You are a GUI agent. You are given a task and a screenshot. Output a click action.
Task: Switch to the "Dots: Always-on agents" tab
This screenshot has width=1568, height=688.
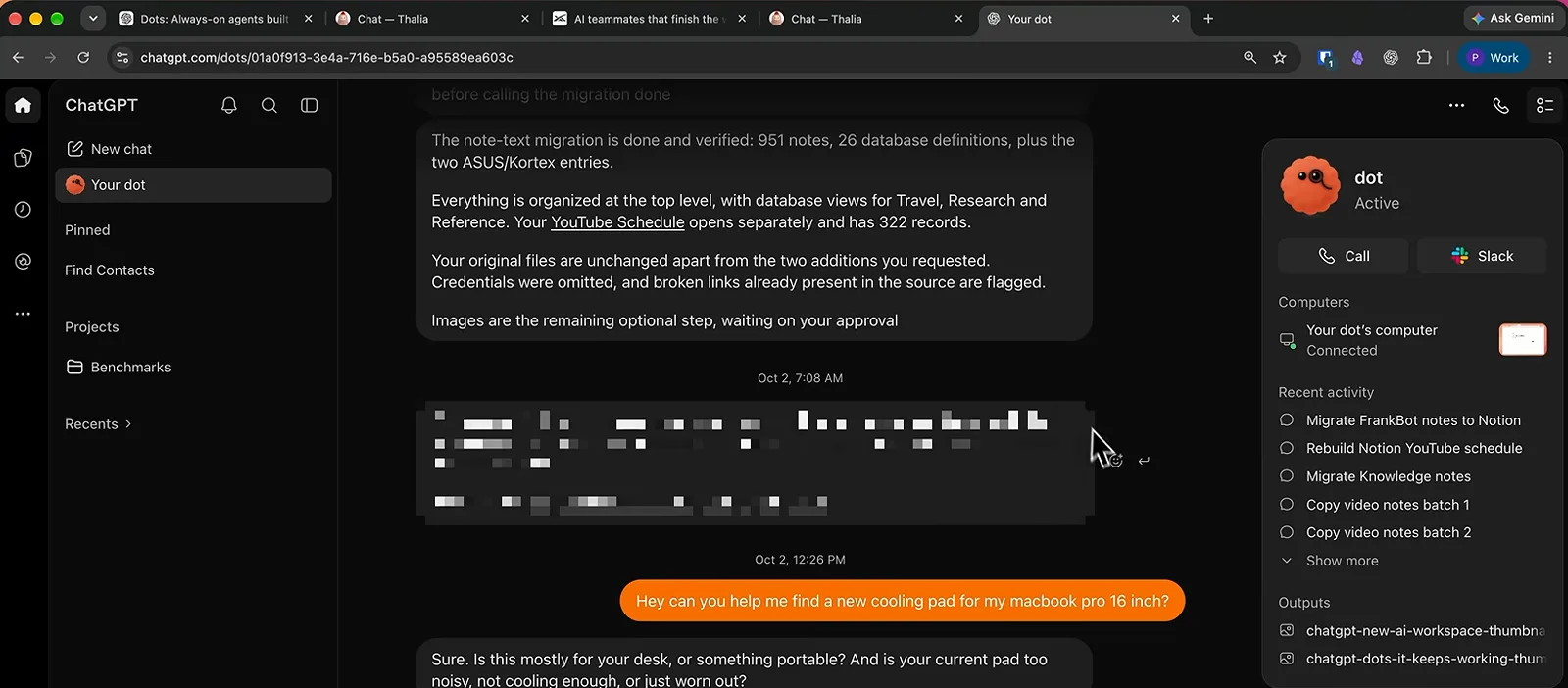215,19
